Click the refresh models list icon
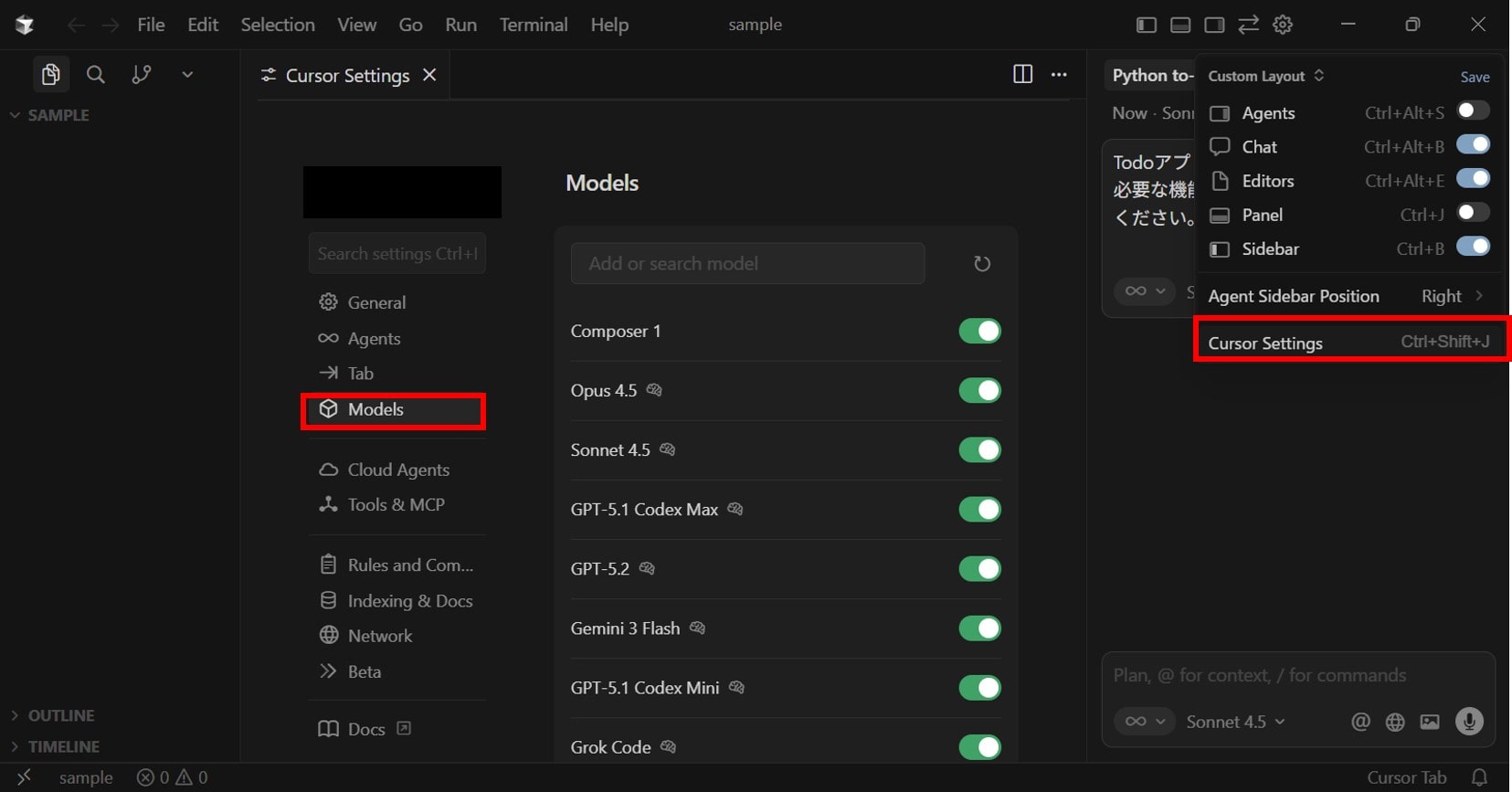 coord(981,264)
